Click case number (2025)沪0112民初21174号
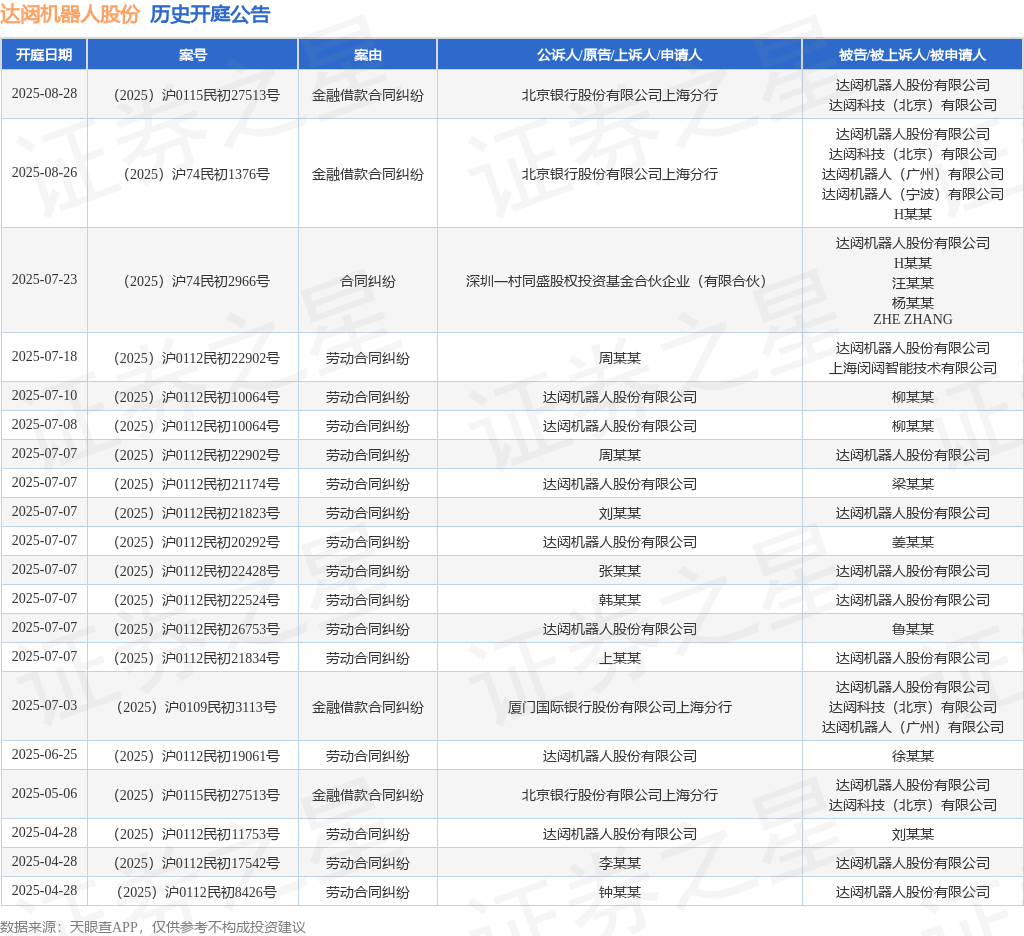Image resolution: width=1024 pixels, height=936 pixels. click(x=197, y=485)
